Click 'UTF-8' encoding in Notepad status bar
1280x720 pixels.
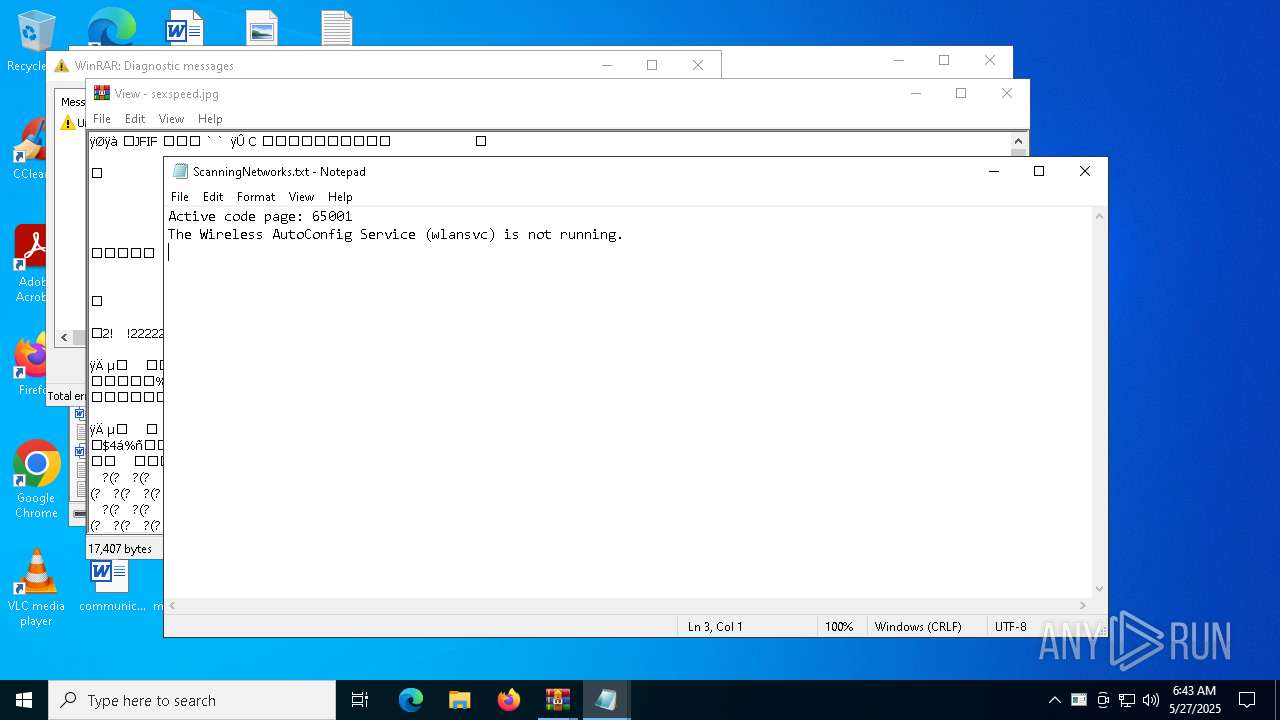(x=1010, y=627)
